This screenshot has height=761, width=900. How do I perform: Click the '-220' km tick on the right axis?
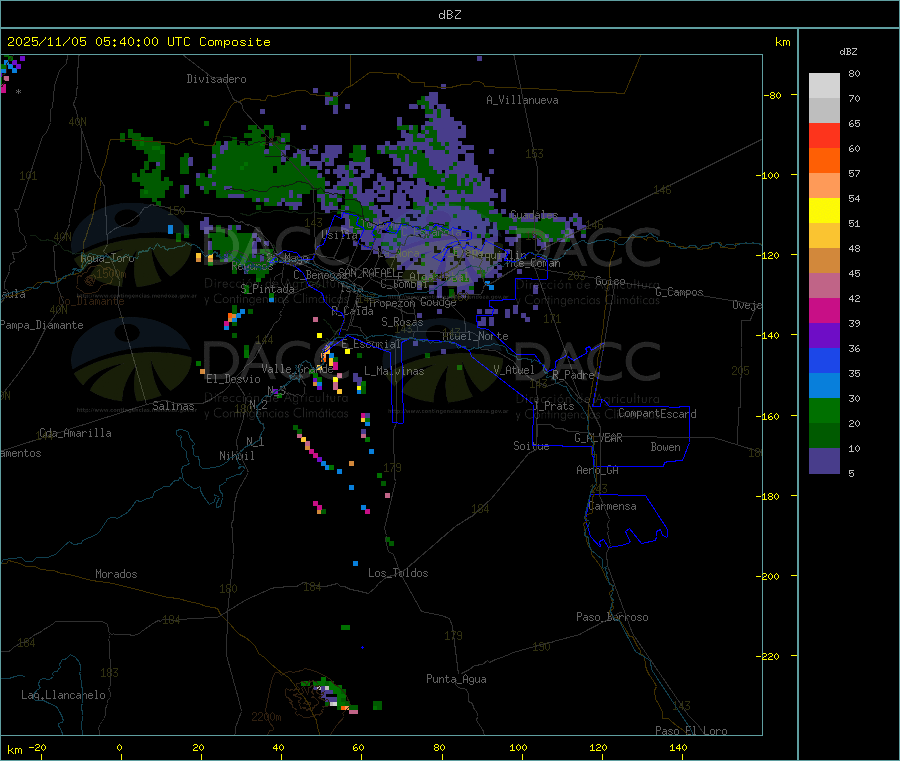point(768,657)
